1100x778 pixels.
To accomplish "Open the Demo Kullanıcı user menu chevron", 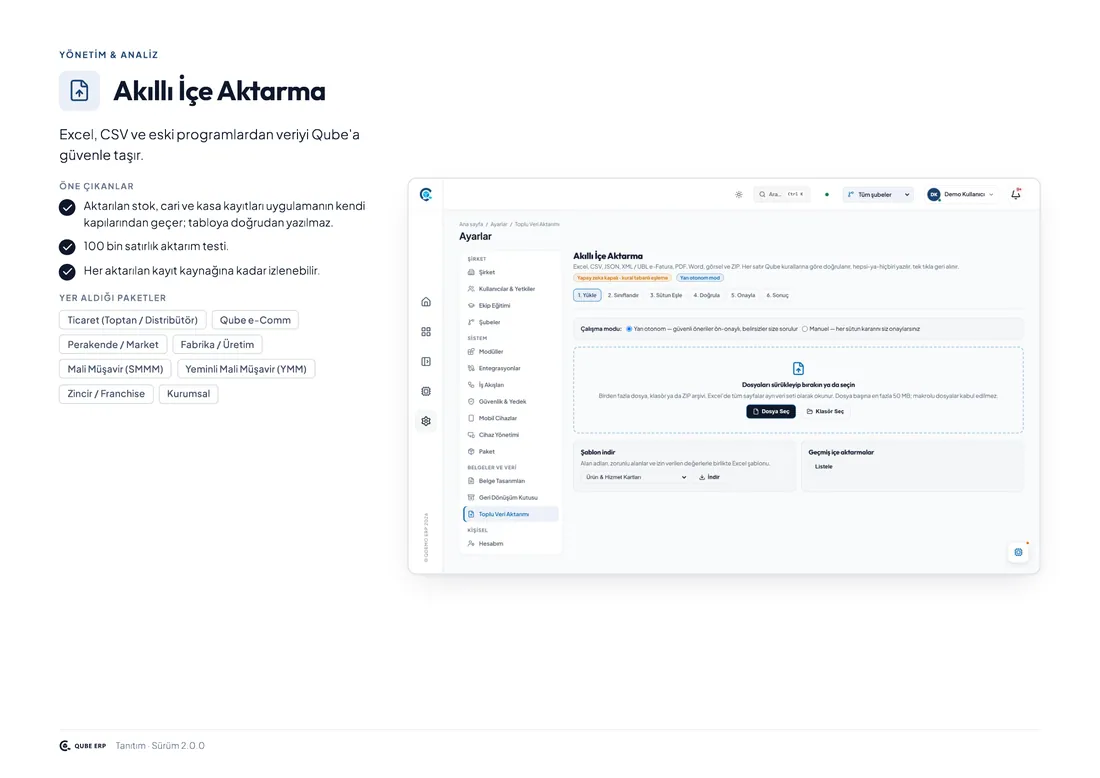I will pos(991,194).
